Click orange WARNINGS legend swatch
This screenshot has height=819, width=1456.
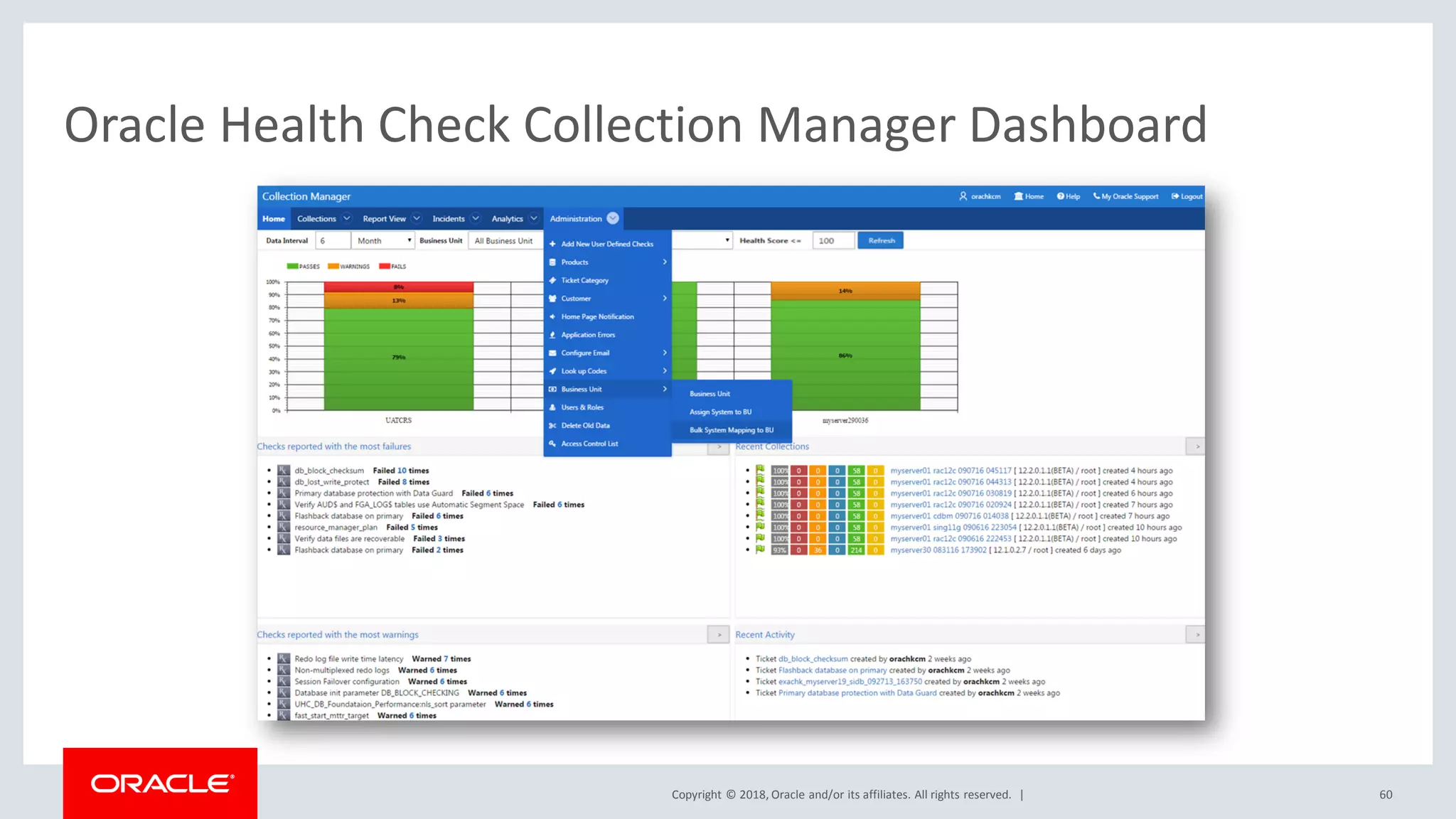[x=333, y=267]
